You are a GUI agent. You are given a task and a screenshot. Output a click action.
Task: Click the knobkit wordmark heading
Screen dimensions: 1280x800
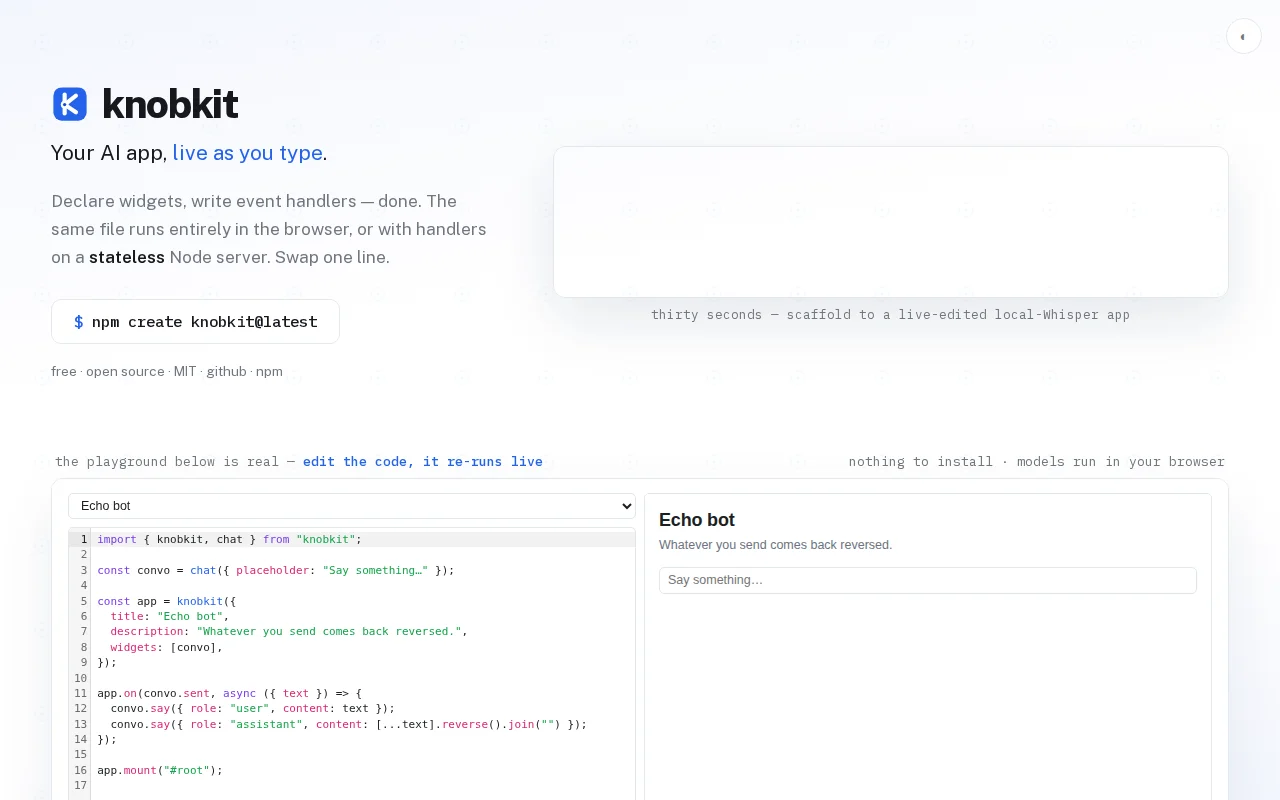point(170,104)
